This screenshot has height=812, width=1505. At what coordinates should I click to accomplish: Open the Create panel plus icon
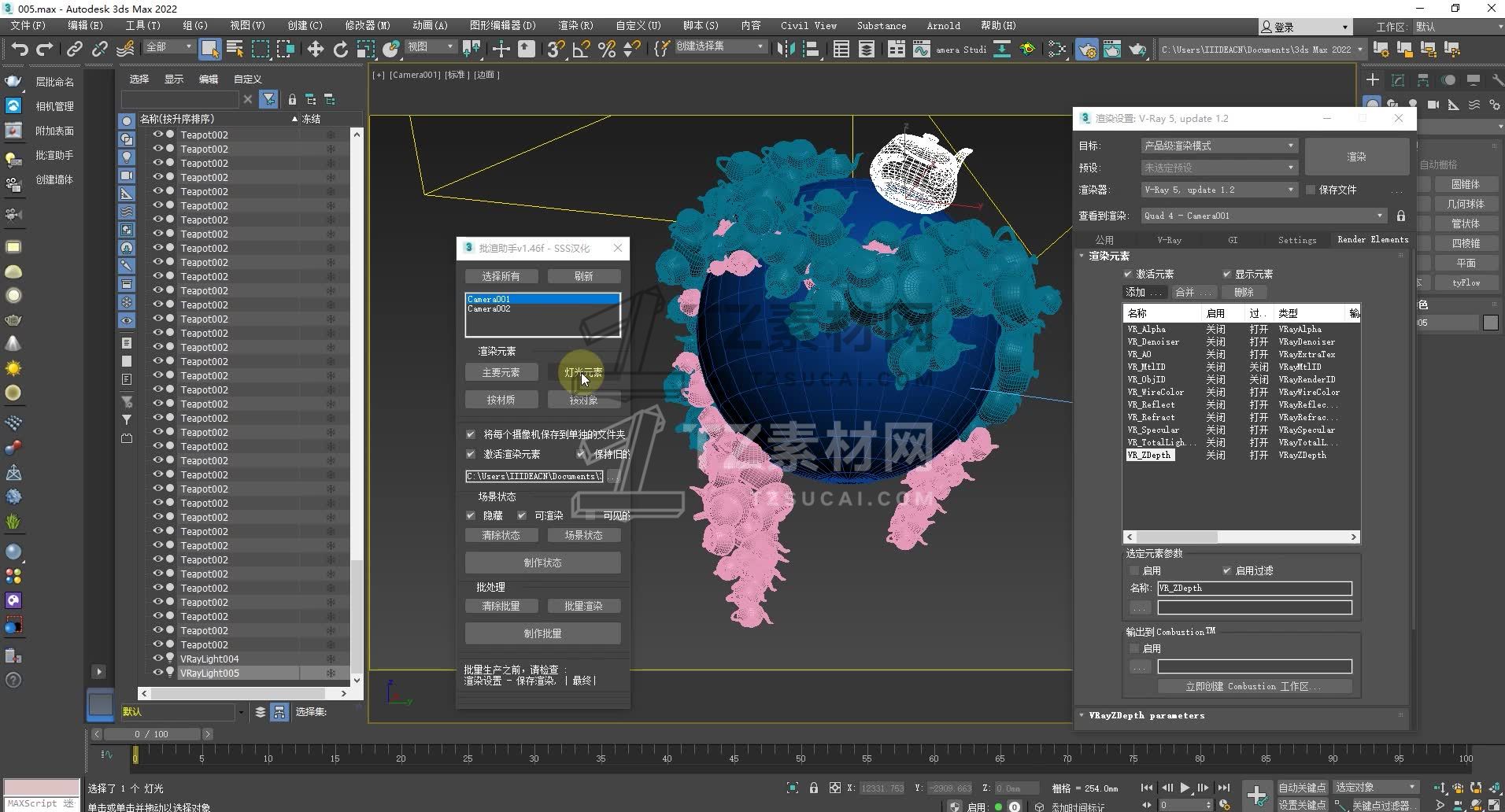point(1373,80)
